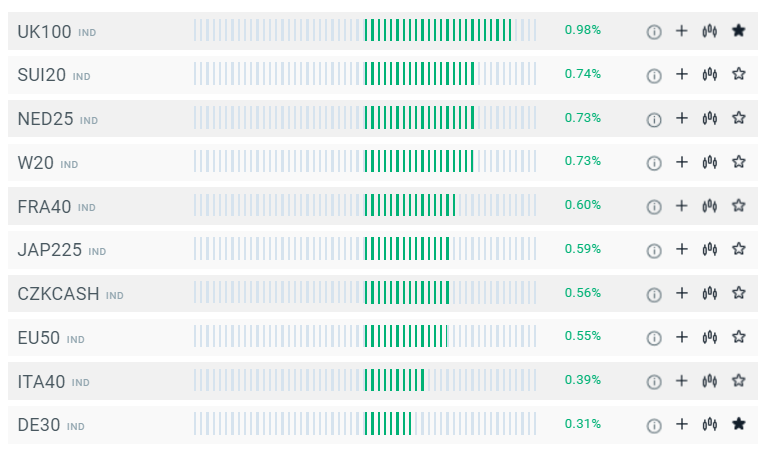Click plus icon on FRA40 row

tap(682, 206)
